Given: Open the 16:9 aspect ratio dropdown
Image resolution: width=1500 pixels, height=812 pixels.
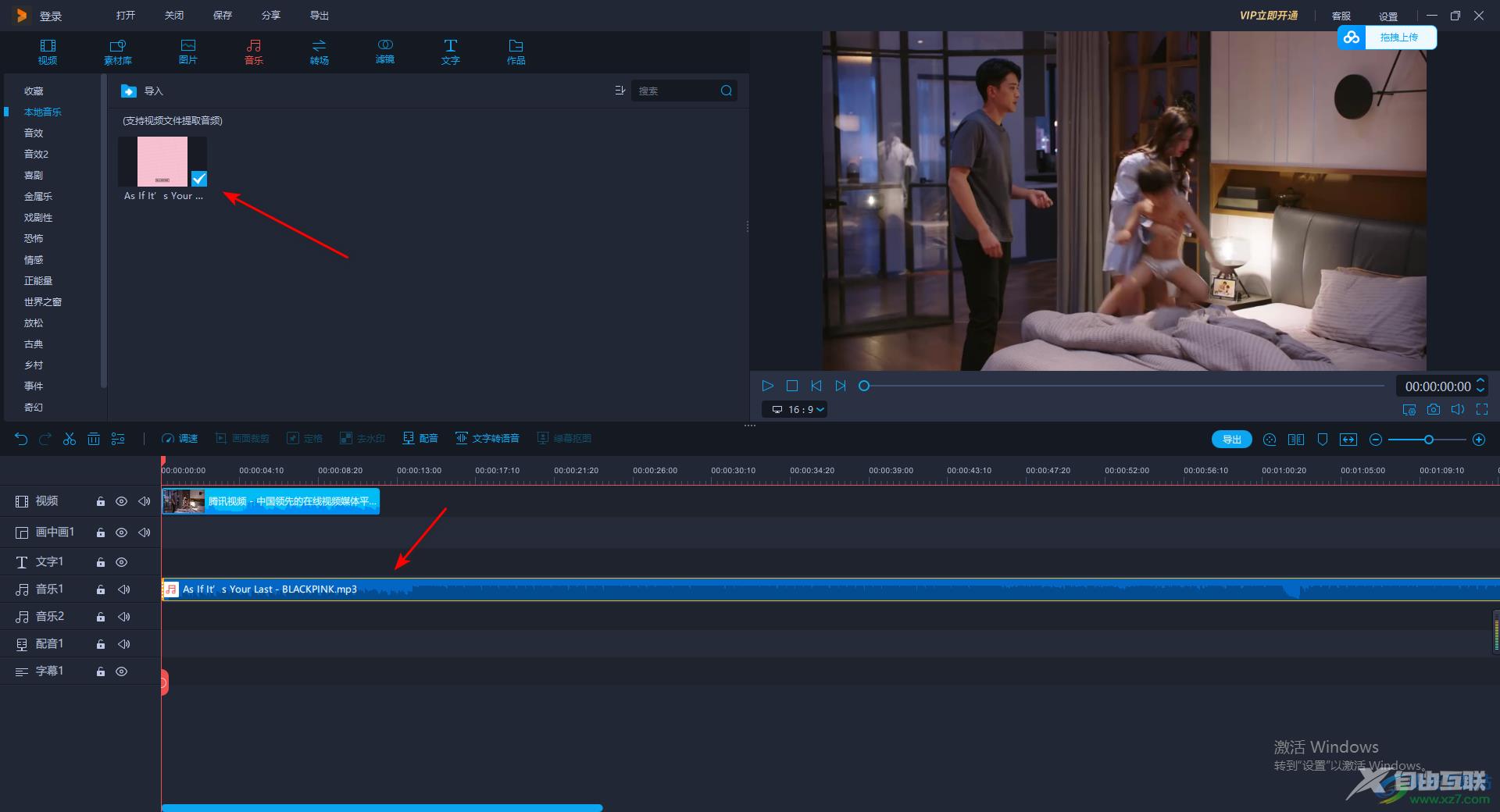Looking at the screenshot, I should pyautogui.click(x=795, y=409).
